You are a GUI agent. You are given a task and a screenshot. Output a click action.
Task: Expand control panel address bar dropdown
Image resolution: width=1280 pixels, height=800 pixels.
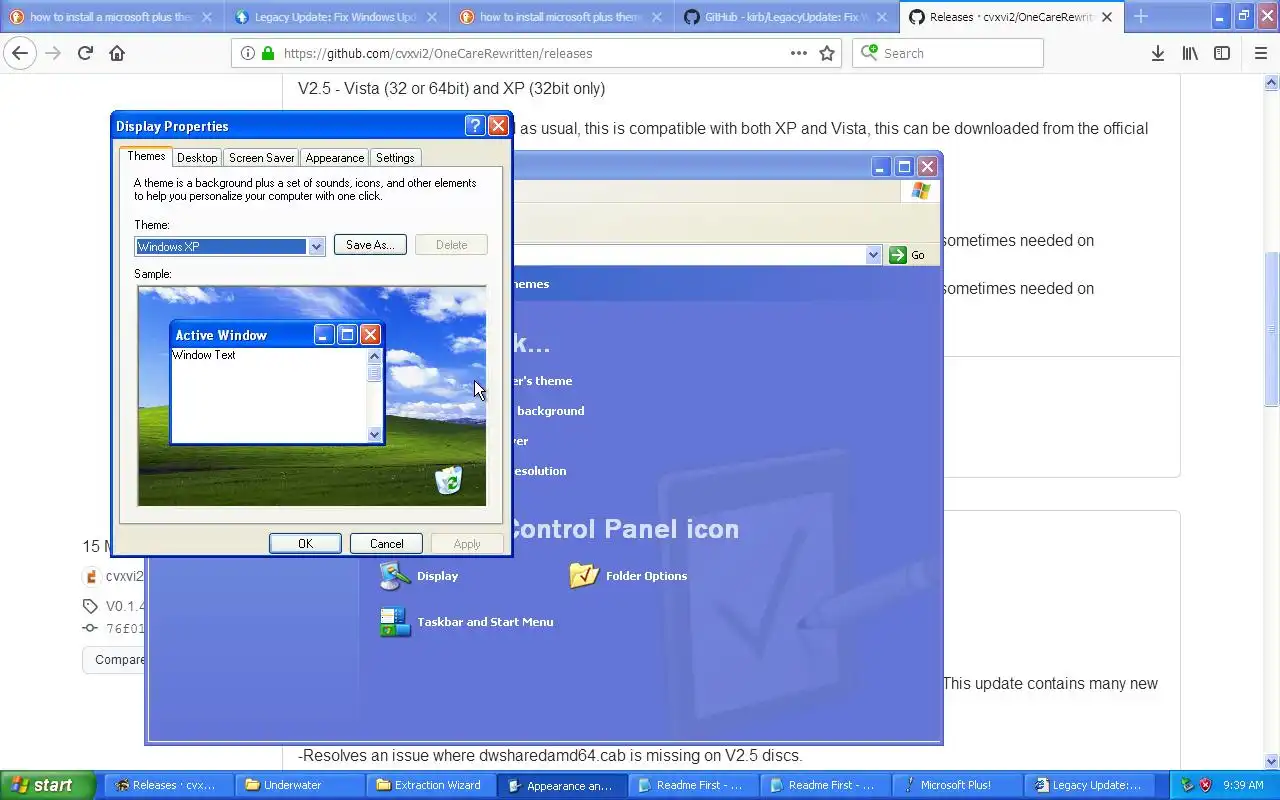(x=873, y=255)
